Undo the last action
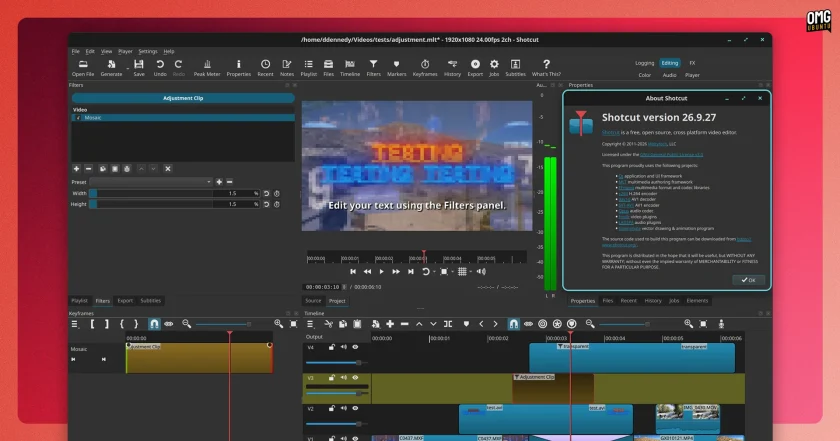Viewport: 840px width, 441px height. pyautogui.click(x=160, y=68)
